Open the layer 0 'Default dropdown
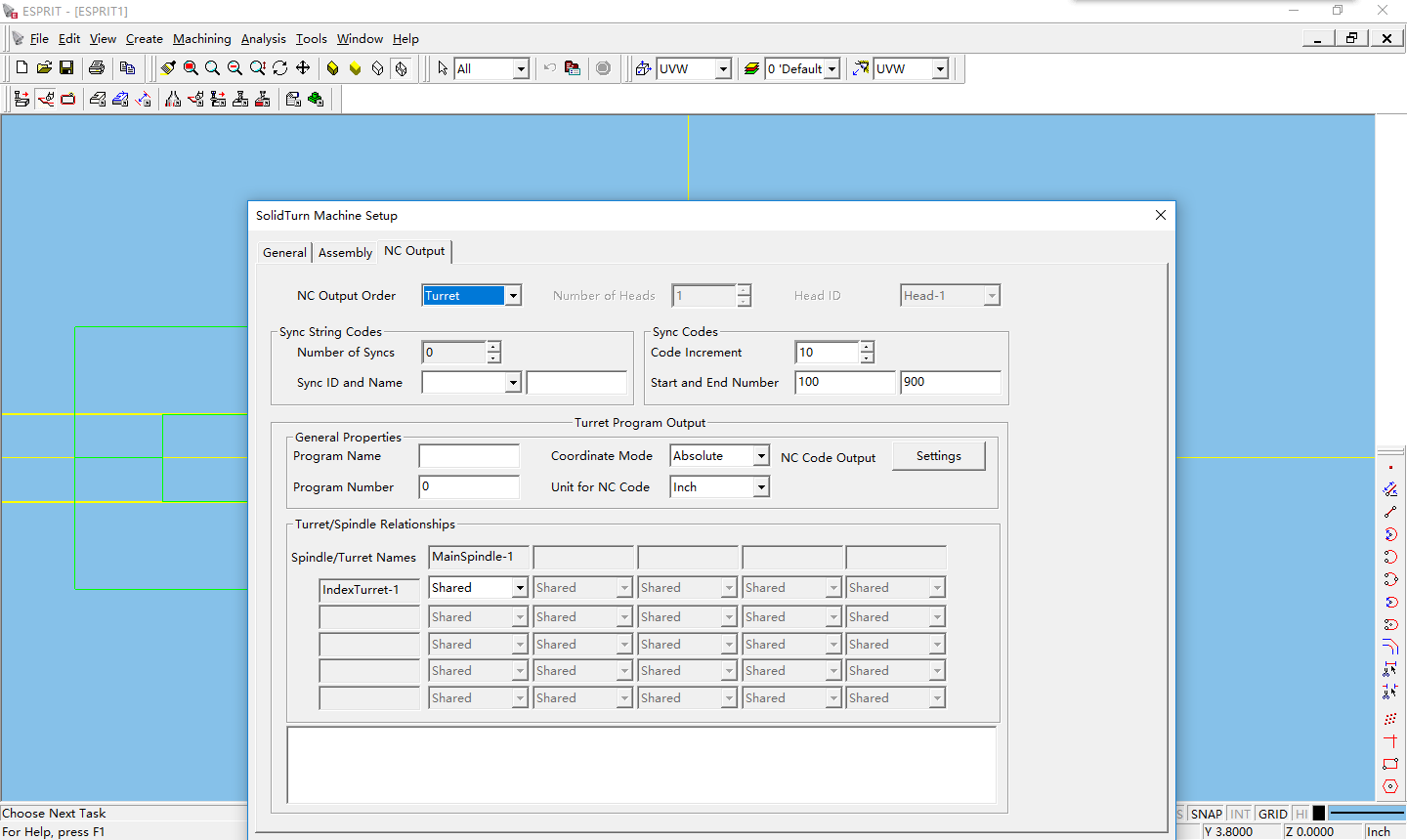The image size is (1407, 840). (831, 68)
